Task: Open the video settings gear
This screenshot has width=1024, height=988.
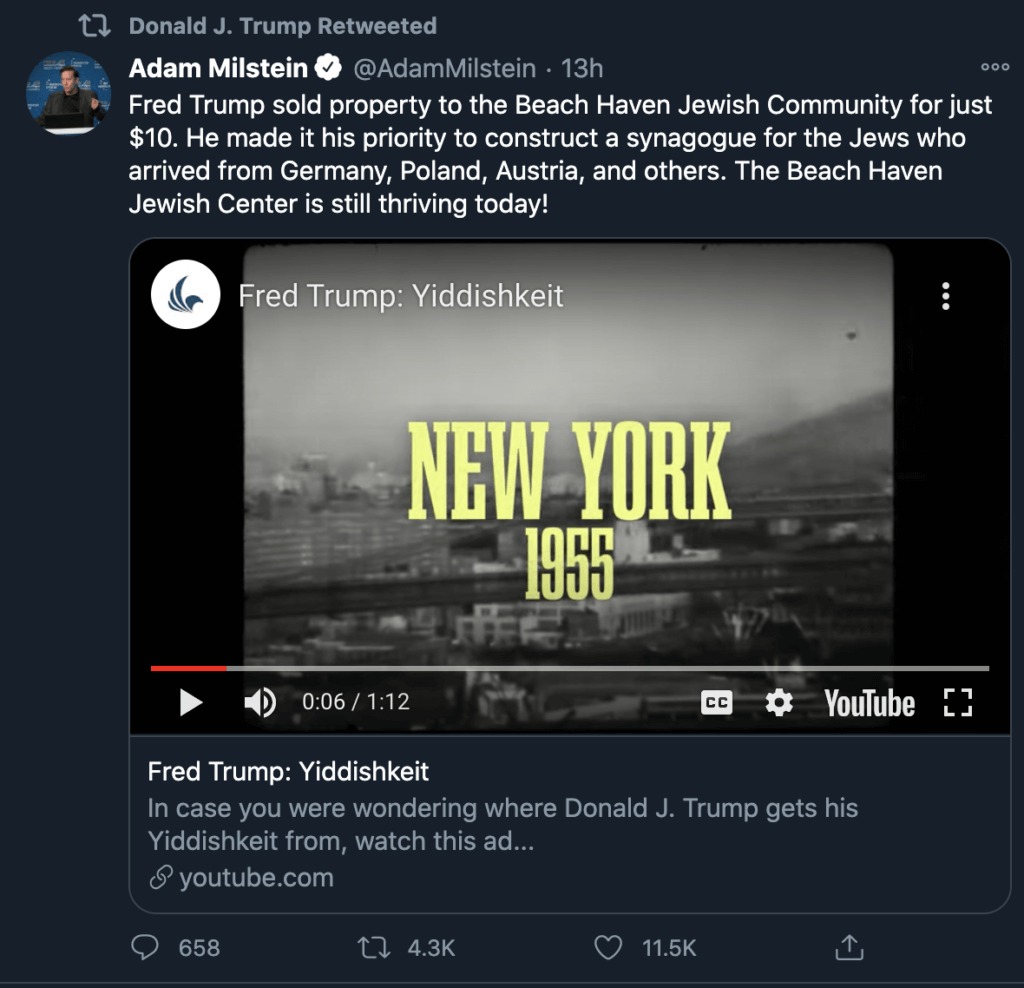Action: point(779,703)
